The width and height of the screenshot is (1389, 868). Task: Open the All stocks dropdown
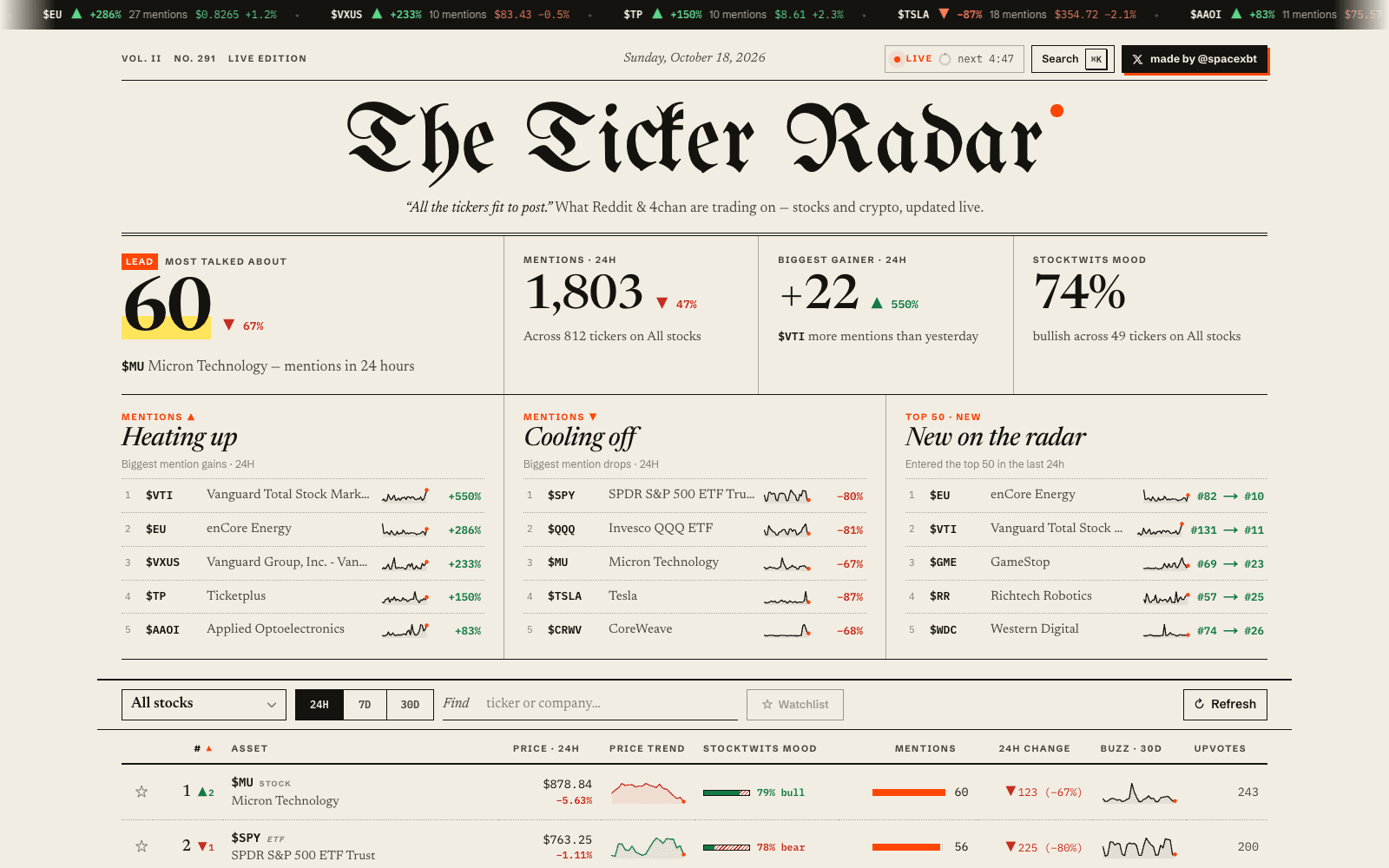pos(204,704)
